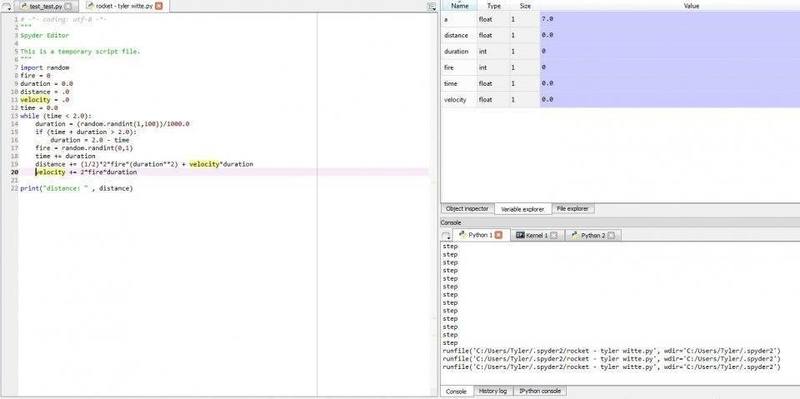Click the type cell of duration

493,51
